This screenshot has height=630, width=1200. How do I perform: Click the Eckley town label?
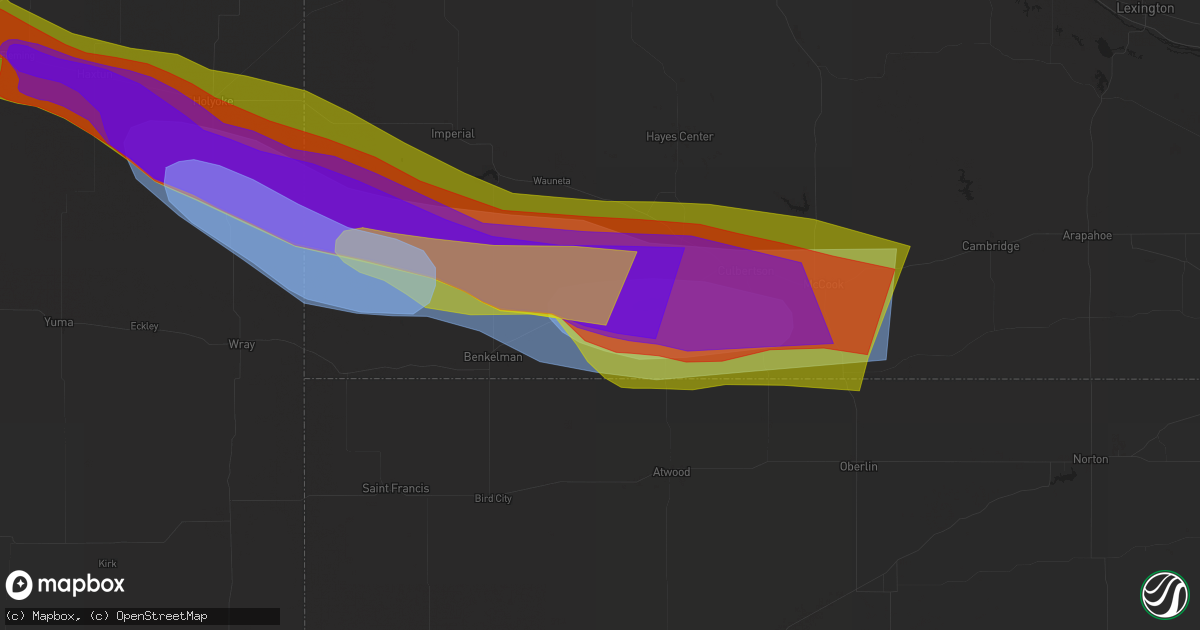point(145,327)
